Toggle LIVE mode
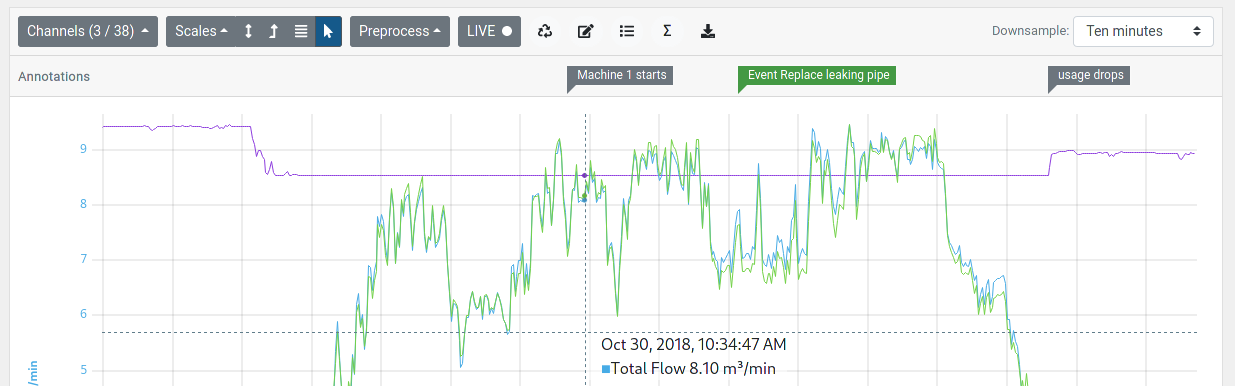 489,31
